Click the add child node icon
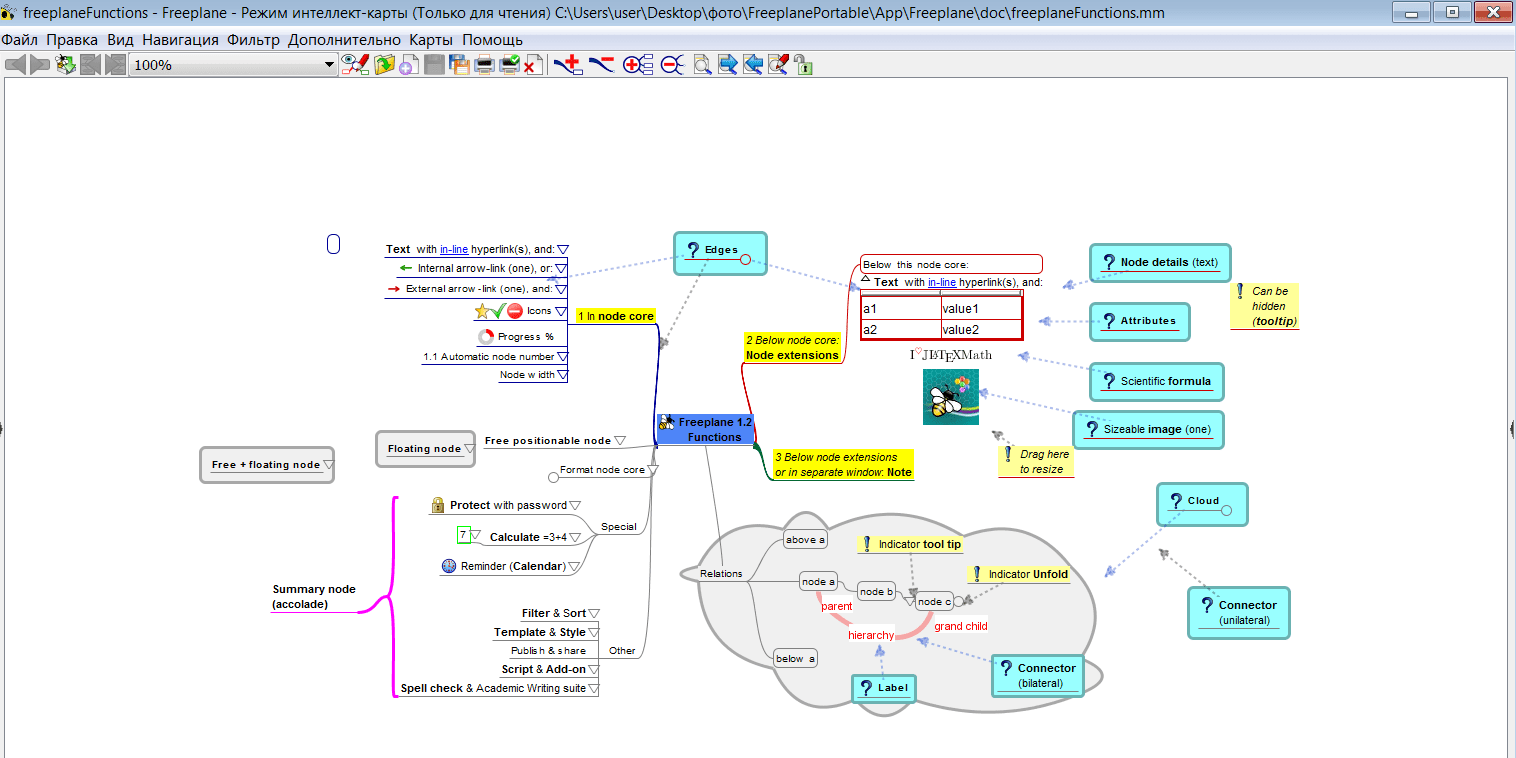The width and height of the screenshot is (1516, 758). pyautogui.click(x=568, y=65)
